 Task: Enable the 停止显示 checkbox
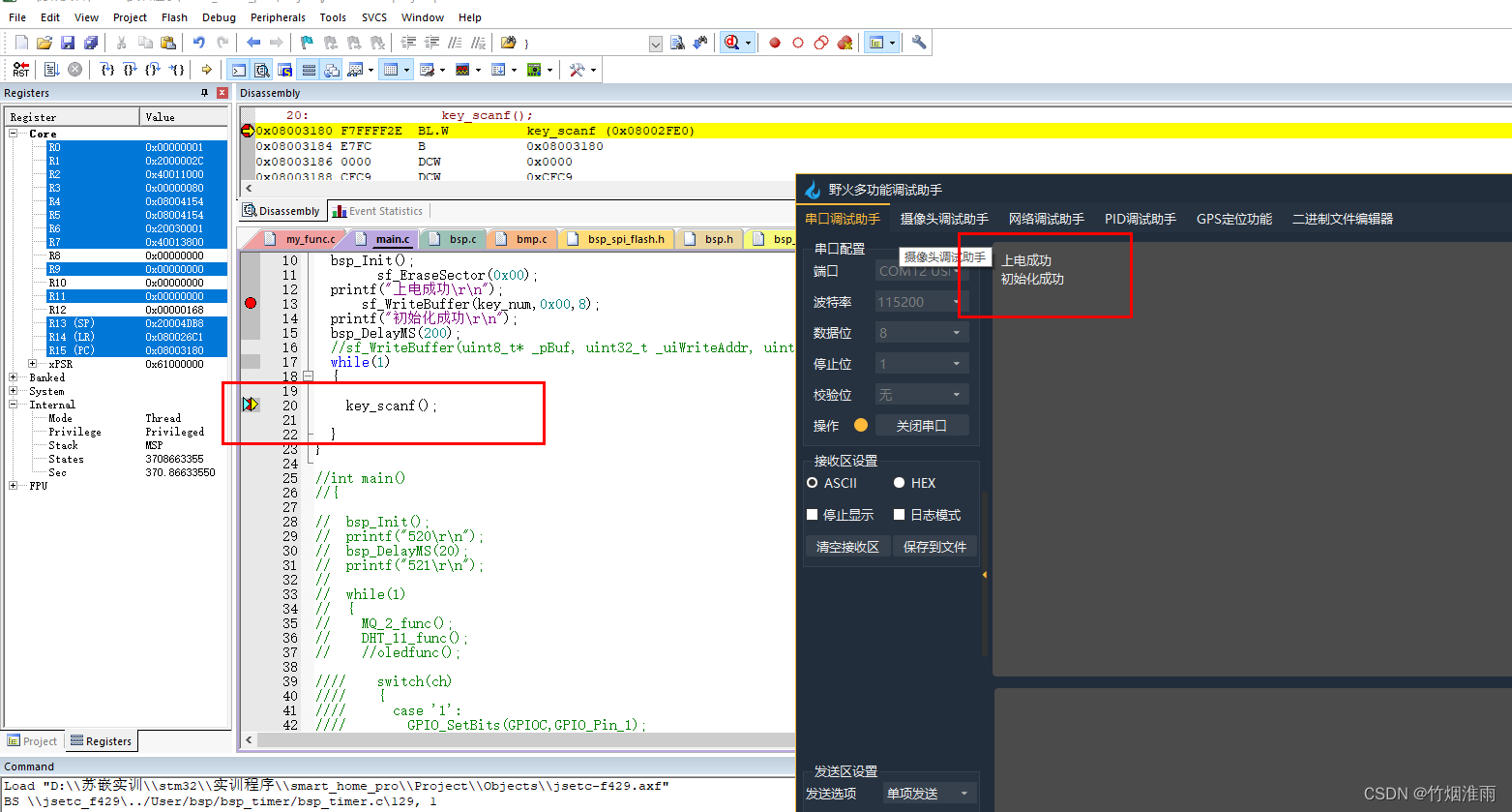(813, 514)
